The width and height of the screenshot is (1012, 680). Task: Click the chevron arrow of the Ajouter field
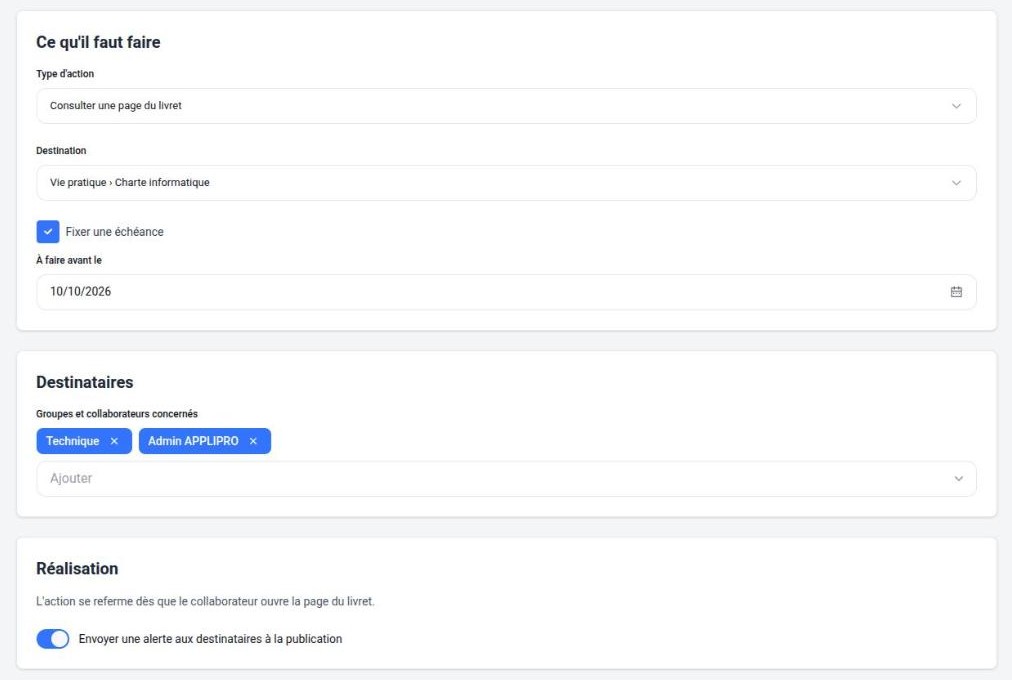coord(958,479)
